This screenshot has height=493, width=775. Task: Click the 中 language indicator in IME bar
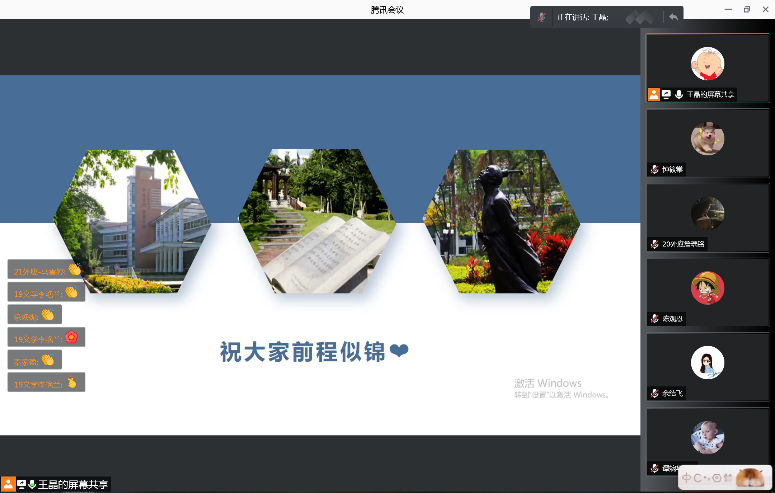tap(687, 478)
